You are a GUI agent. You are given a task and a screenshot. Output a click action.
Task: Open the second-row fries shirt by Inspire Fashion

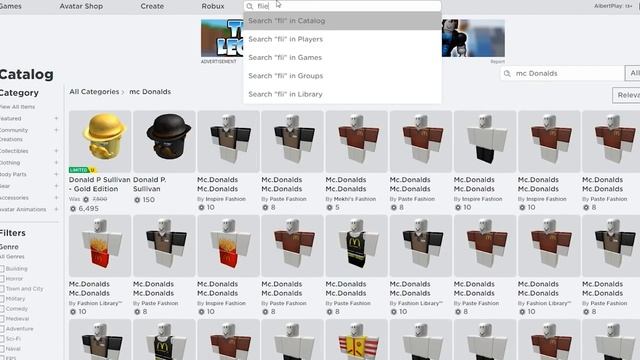tap(228, 246)
